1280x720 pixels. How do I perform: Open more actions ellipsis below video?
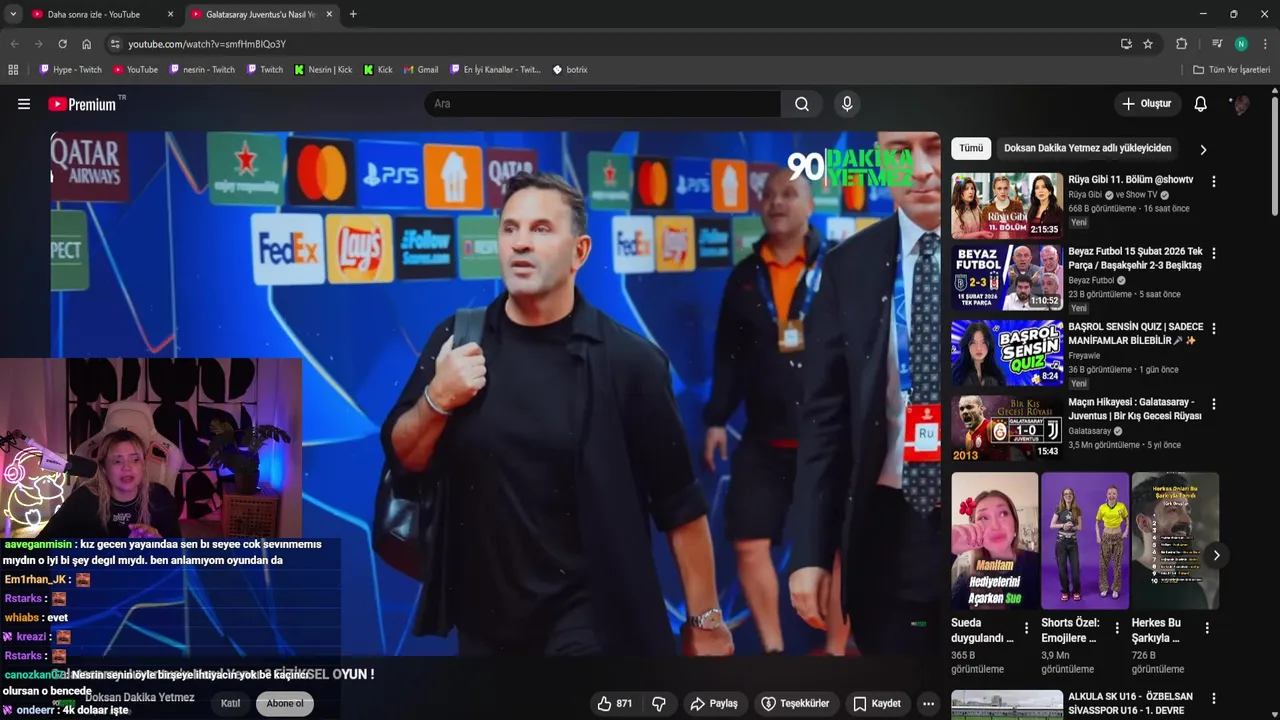pyautogui.click(x=928, y=703)
